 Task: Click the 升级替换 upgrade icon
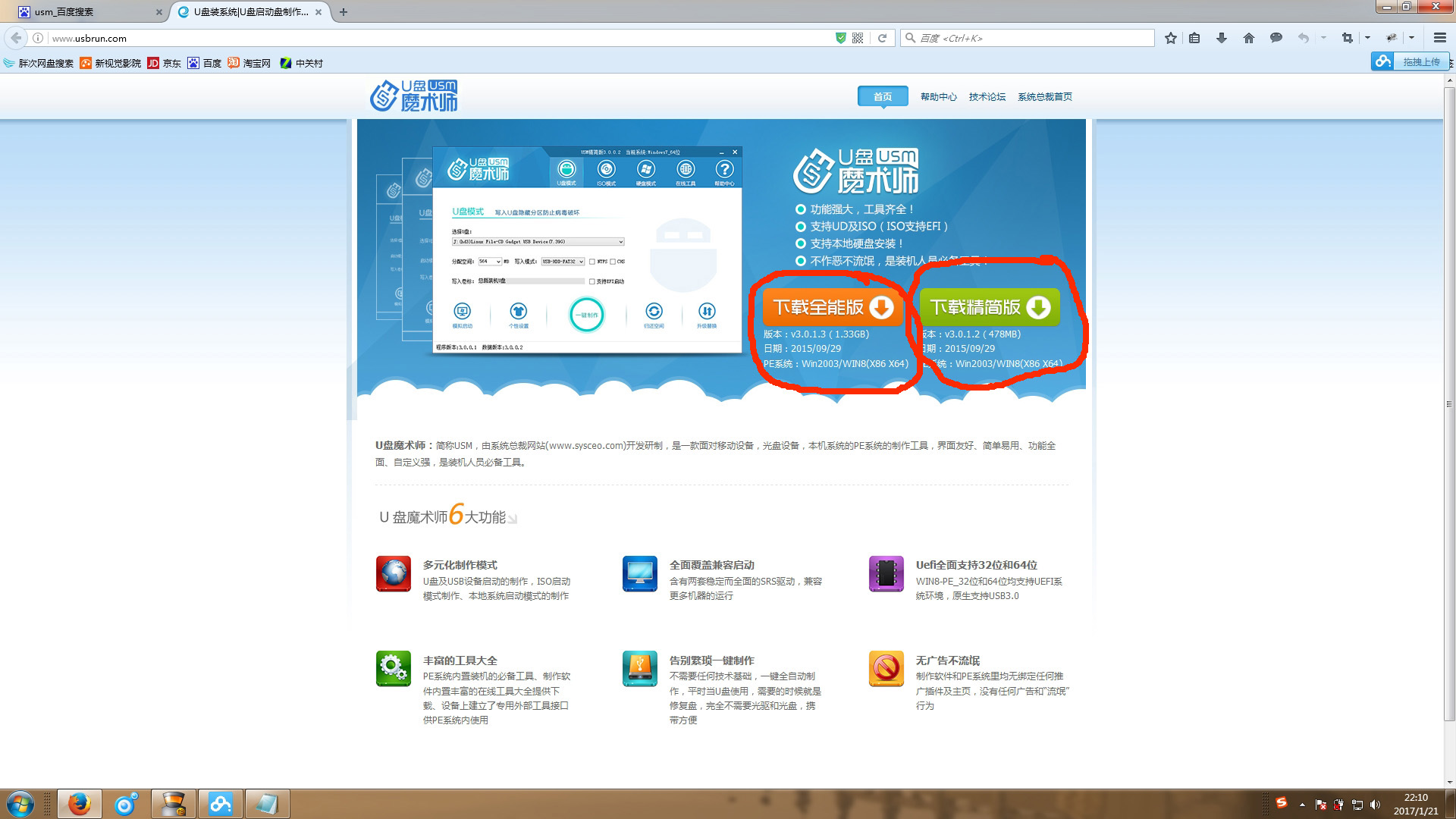click(x=708, y=311)
